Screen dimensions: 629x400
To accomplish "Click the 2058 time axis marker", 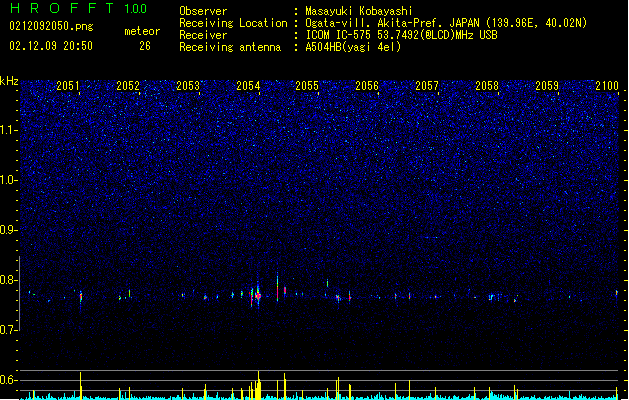I will [487, 86].
